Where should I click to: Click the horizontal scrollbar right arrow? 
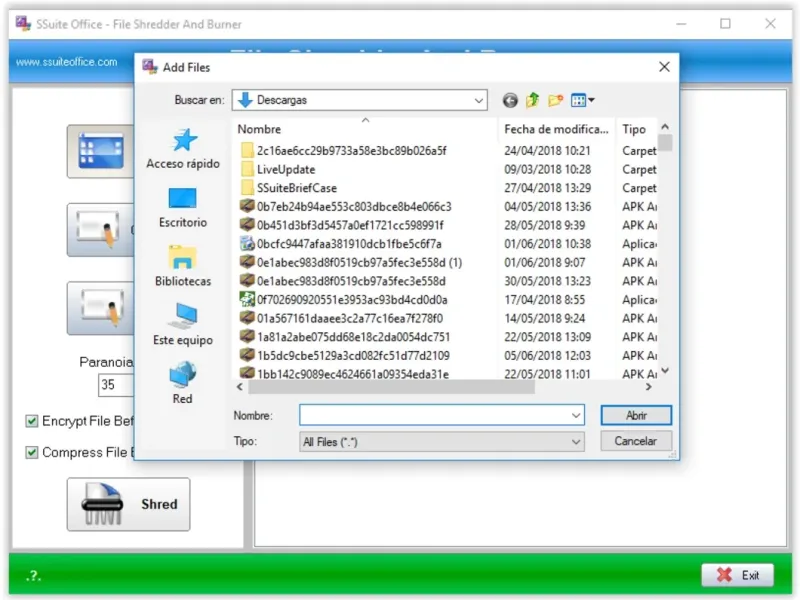point(648,387)
